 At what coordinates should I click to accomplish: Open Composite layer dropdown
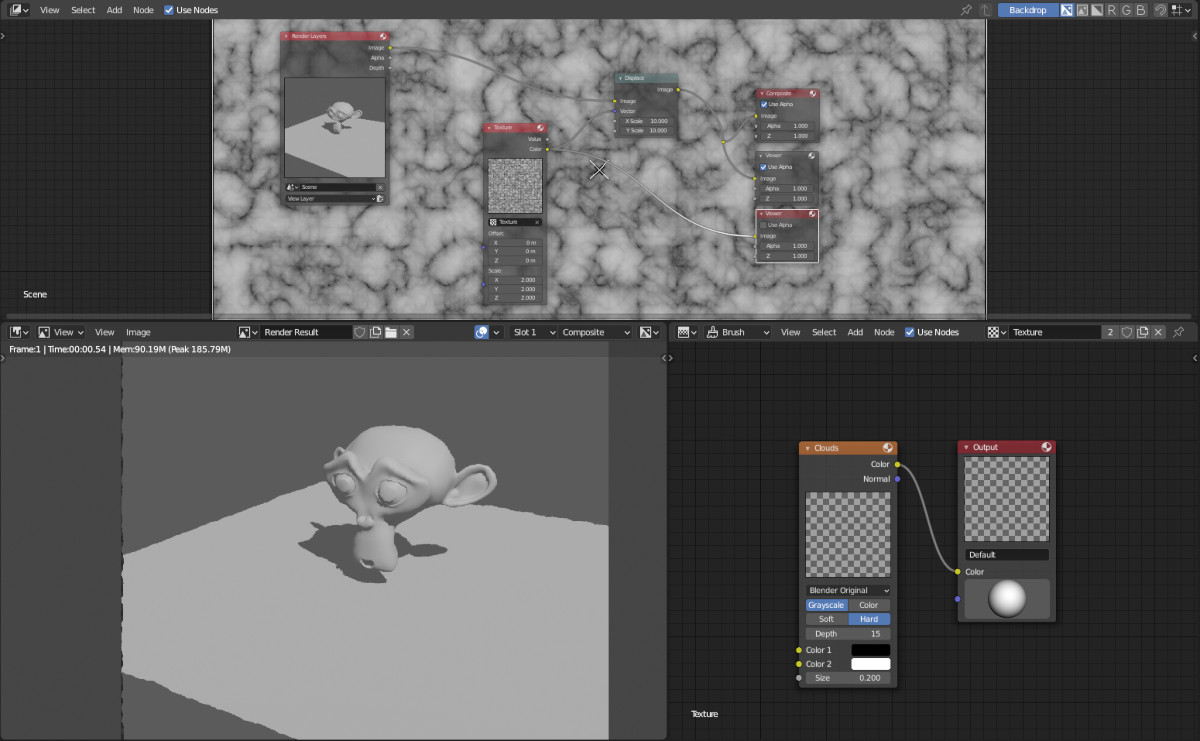596,332
